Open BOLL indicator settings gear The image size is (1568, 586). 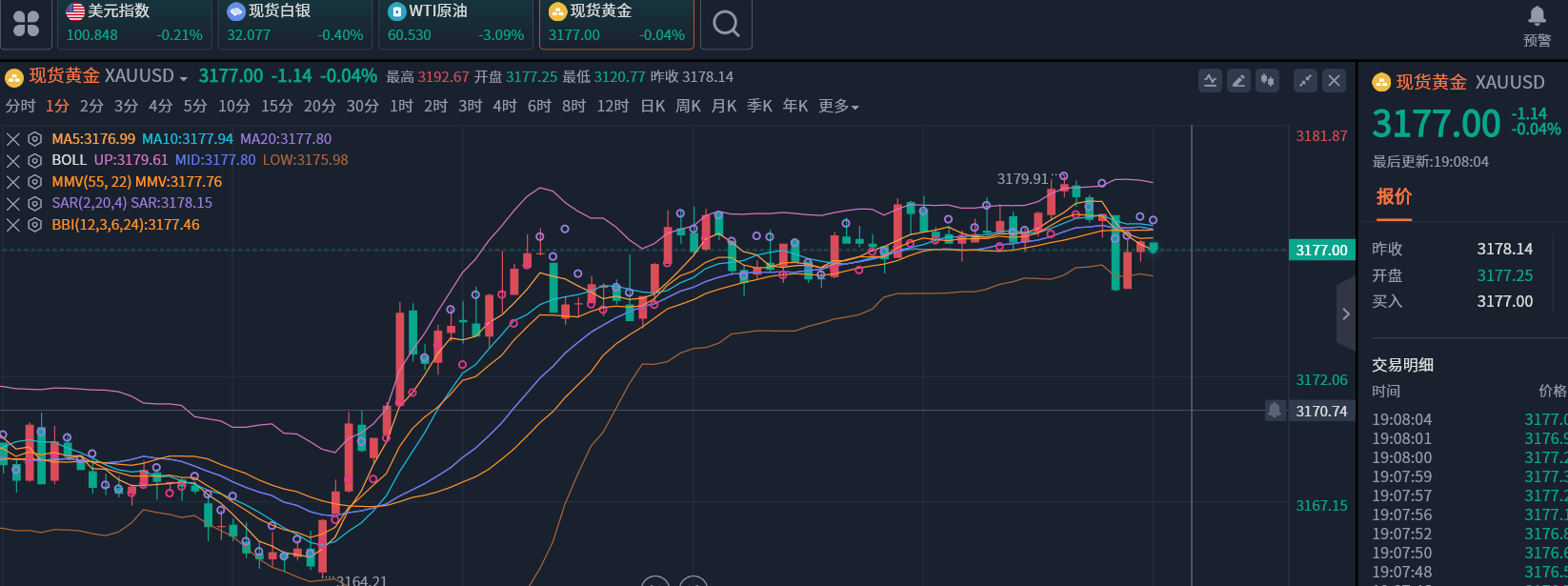[x=35, y=160]
